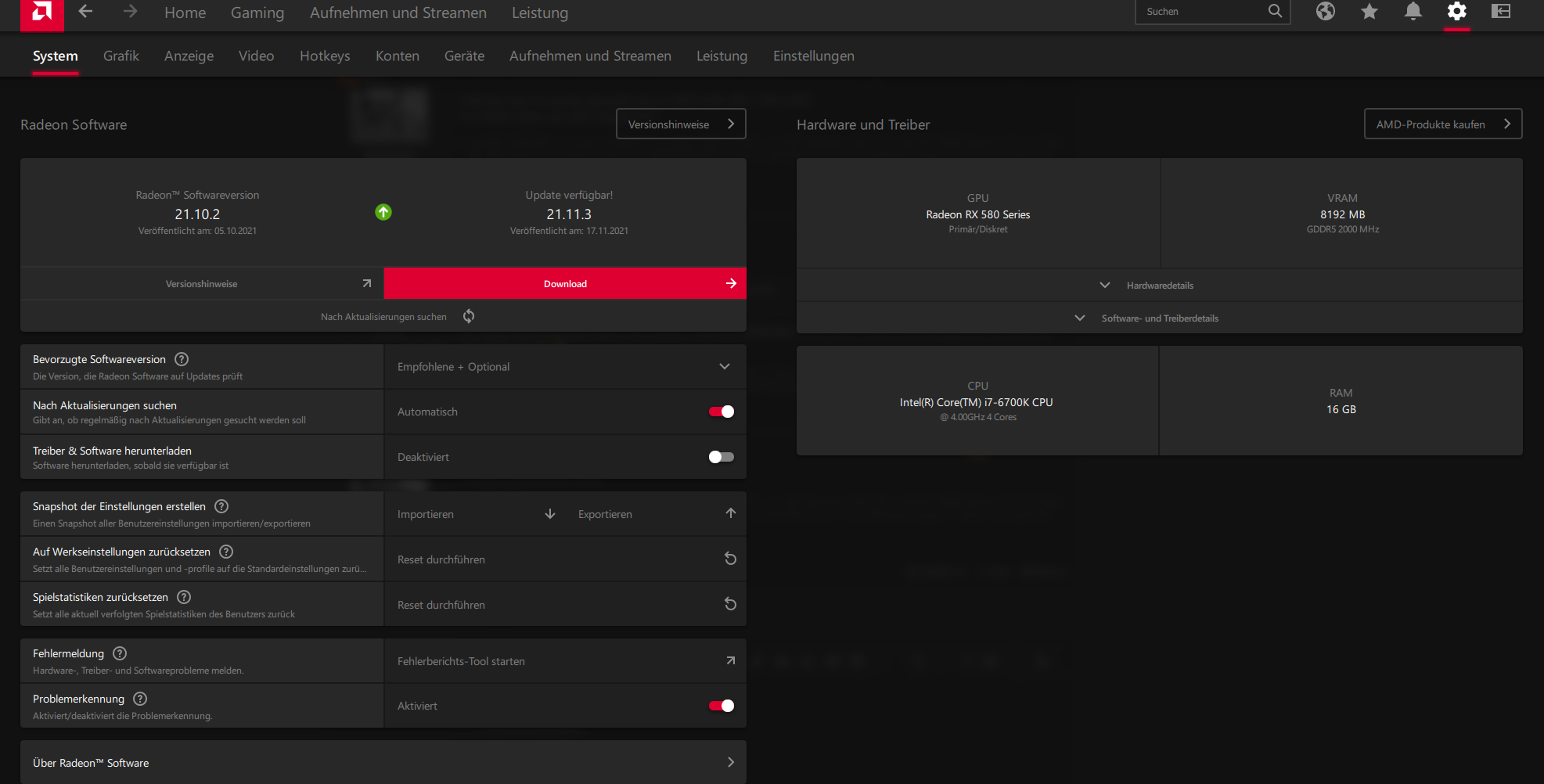Switch to the Anzeige tab
The height and width of the screenshot is (784, 1544).
tap(189, 56)
